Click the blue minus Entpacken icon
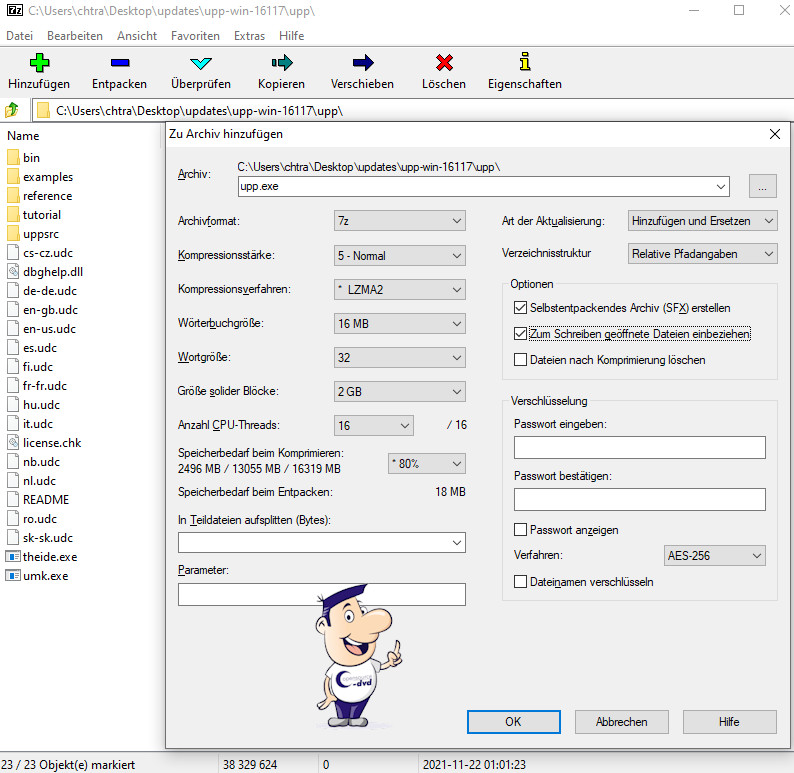 tap(119, 63)
